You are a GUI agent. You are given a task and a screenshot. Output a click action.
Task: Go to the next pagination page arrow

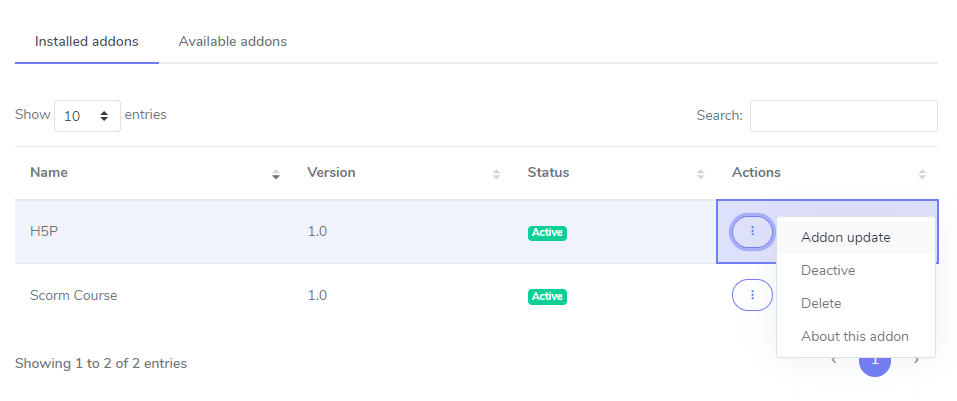click(x=916, y=360)
